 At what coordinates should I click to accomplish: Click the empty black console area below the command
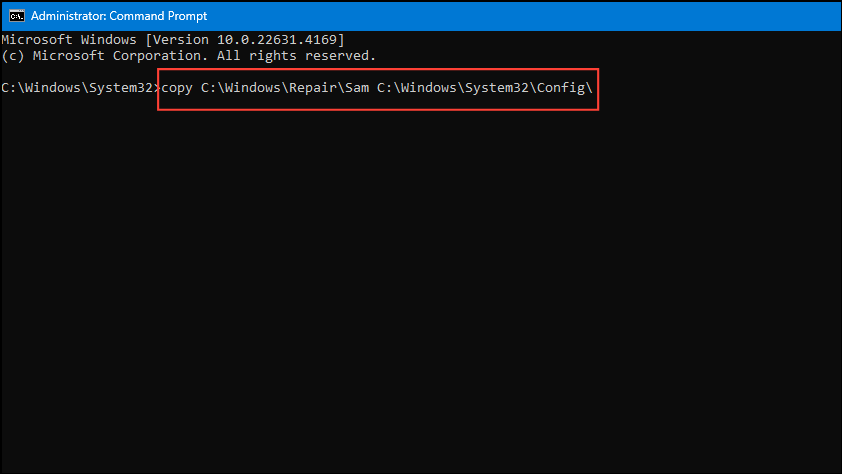[421, 290]
